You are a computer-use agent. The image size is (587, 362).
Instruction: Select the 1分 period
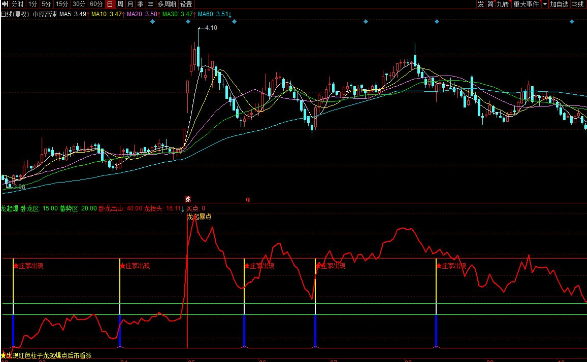pyautogui.click(x=33, y=4)
